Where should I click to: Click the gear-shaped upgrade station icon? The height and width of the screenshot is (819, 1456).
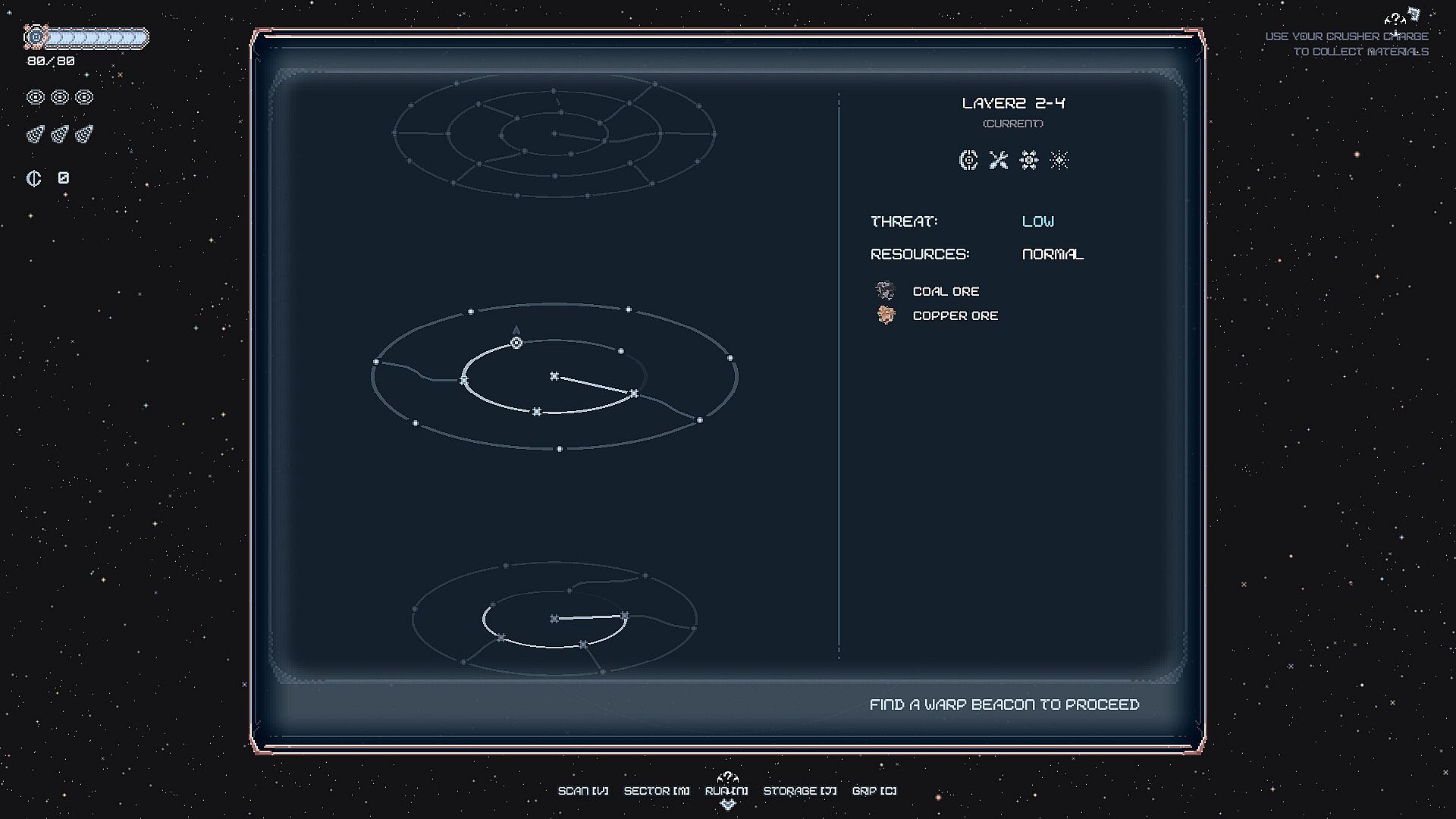[x=1029, y=160]
